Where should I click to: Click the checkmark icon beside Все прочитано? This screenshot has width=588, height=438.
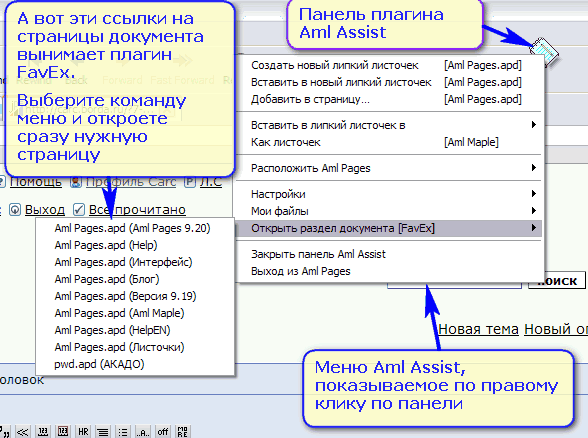click(x=79, y=209)
